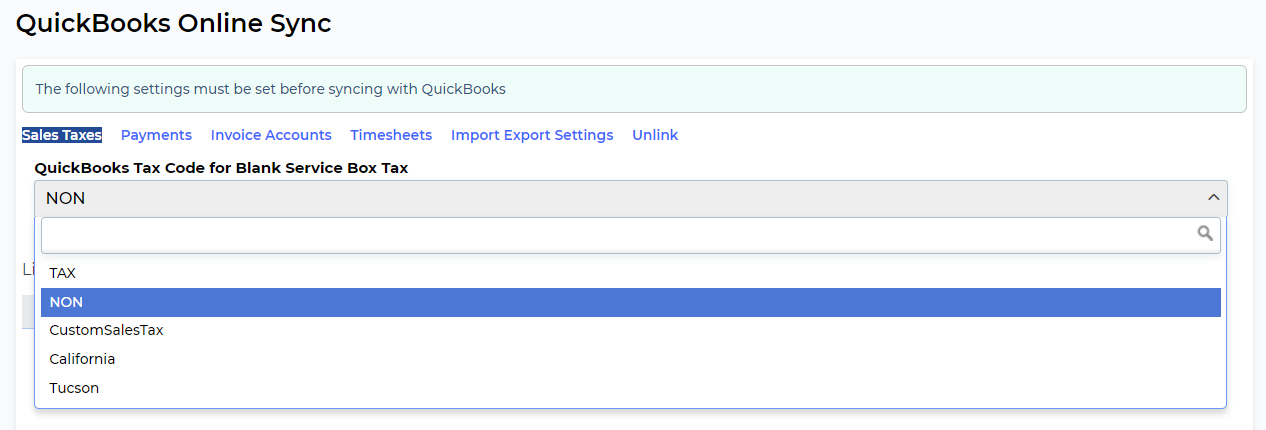Click the chevron arrow on tax code dropdown
Image resolution: width=1266 pixels, height=430 pixels.
1213,198
